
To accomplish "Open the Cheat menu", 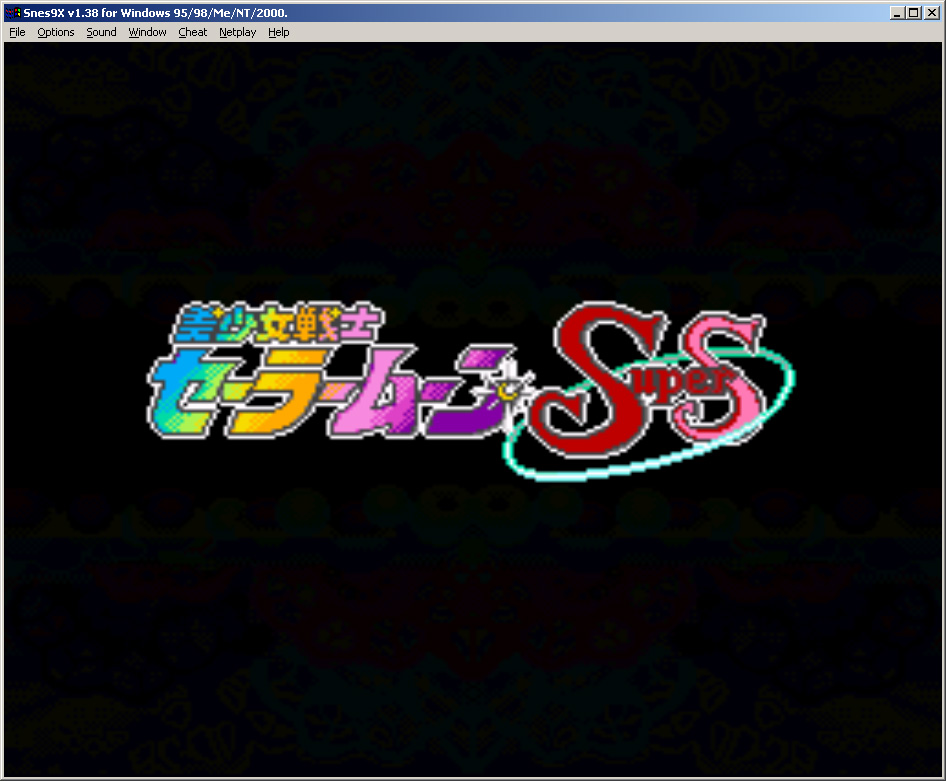I will (x=192, y=33).
